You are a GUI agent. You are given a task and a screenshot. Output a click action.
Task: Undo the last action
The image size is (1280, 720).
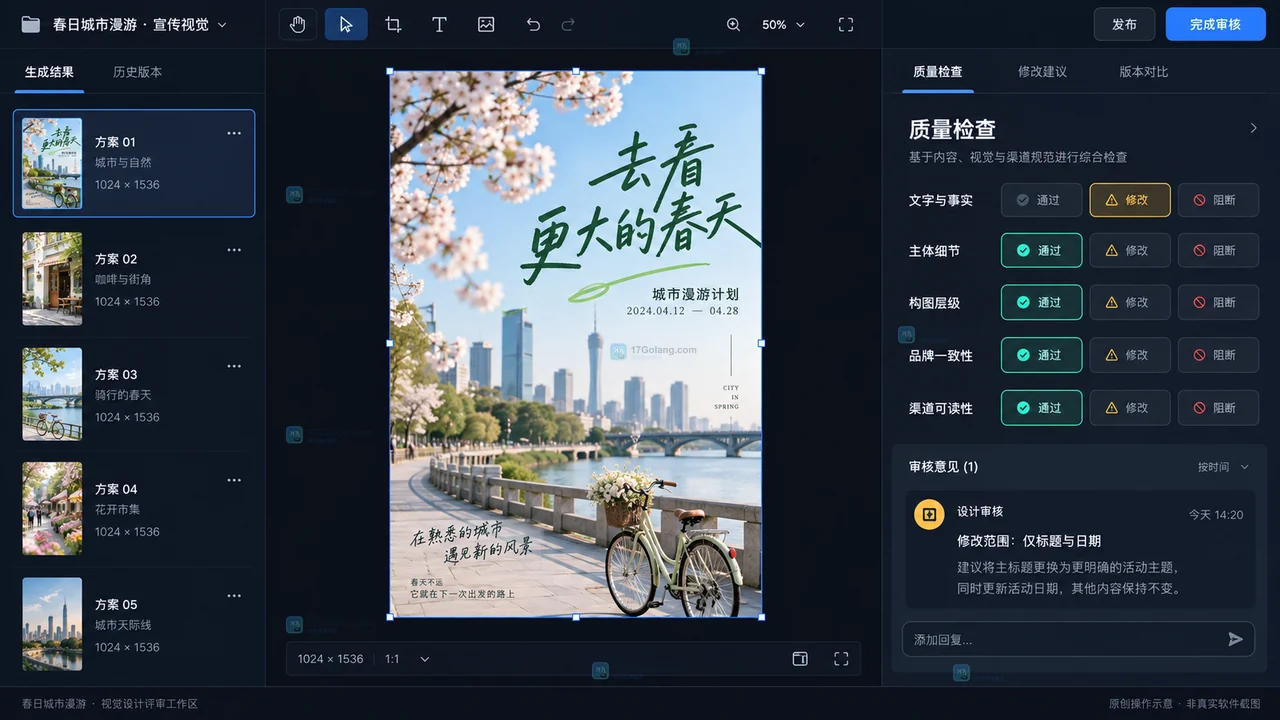pos(533,24)
